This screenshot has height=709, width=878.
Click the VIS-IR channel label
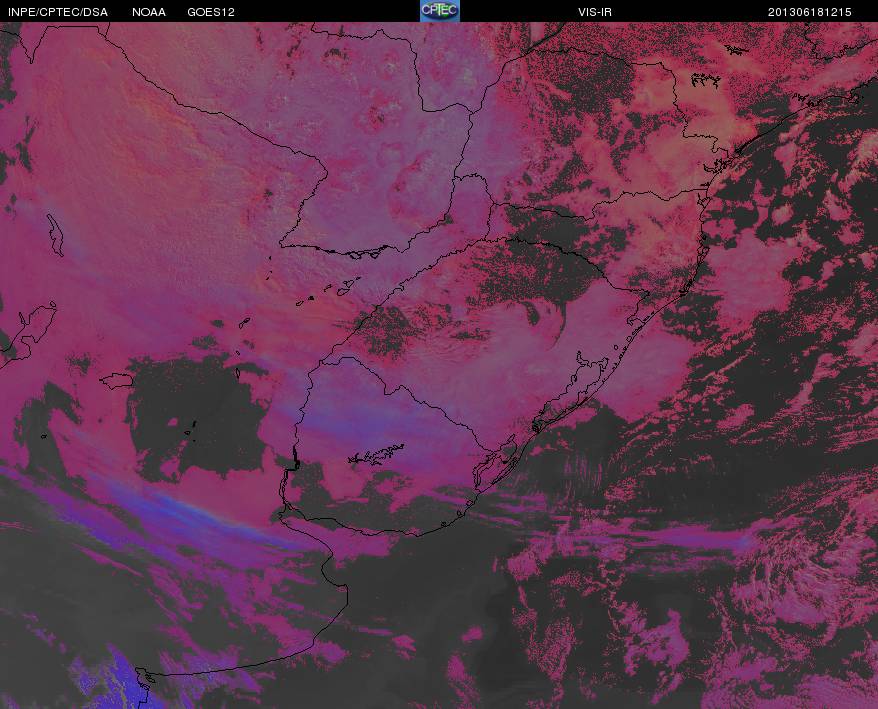(595, 12)
